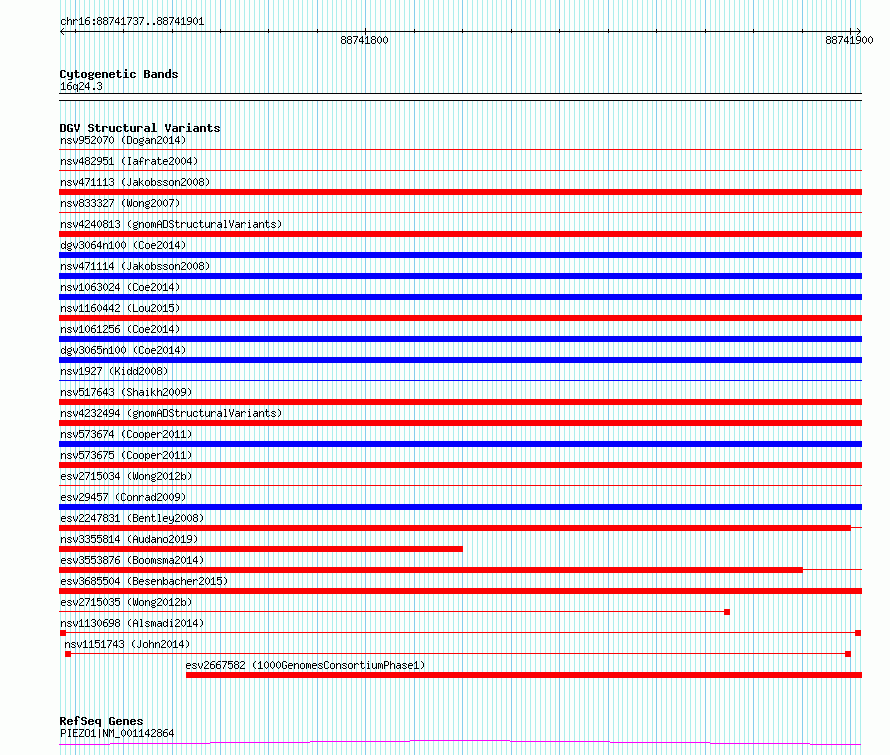890x755 pixels.
Task: Select variant nsv1130698 (Alsmadi2014) label
Action: click(x=132, y=623)
